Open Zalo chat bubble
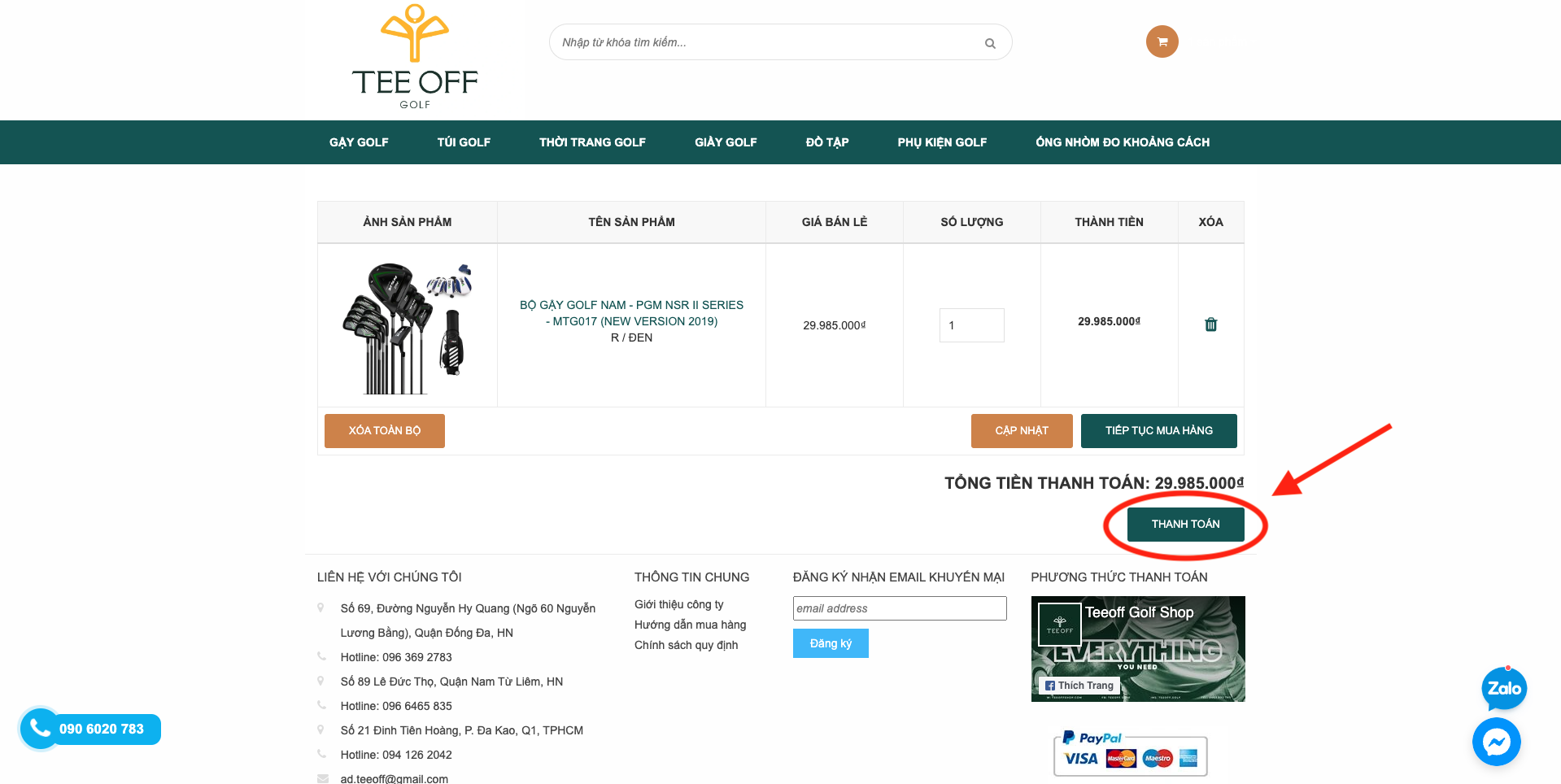 click(x=1504, y=689)
